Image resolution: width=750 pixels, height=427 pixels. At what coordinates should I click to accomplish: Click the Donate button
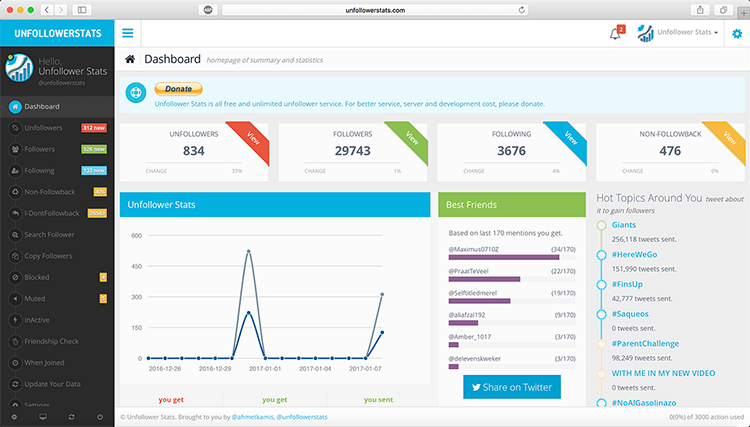click(x=178, y=89)
